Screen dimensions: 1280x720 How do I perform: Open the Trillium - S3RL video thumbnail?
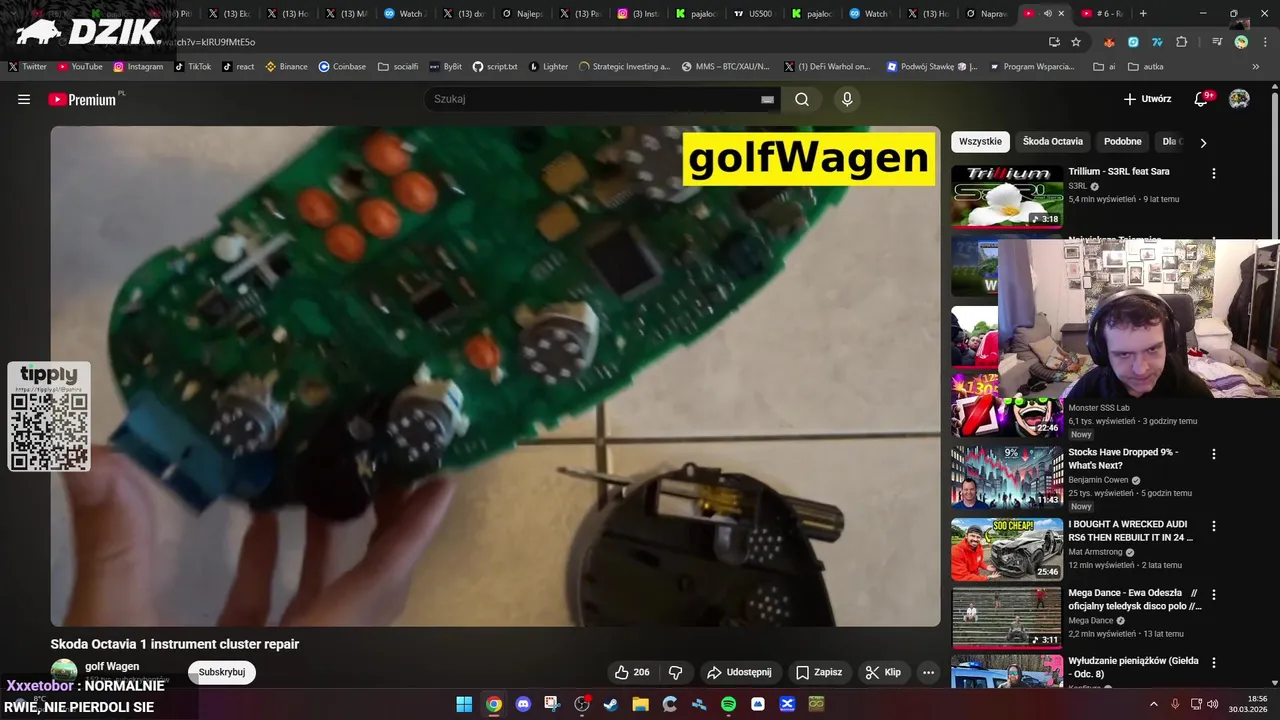tap(1007, 196)
